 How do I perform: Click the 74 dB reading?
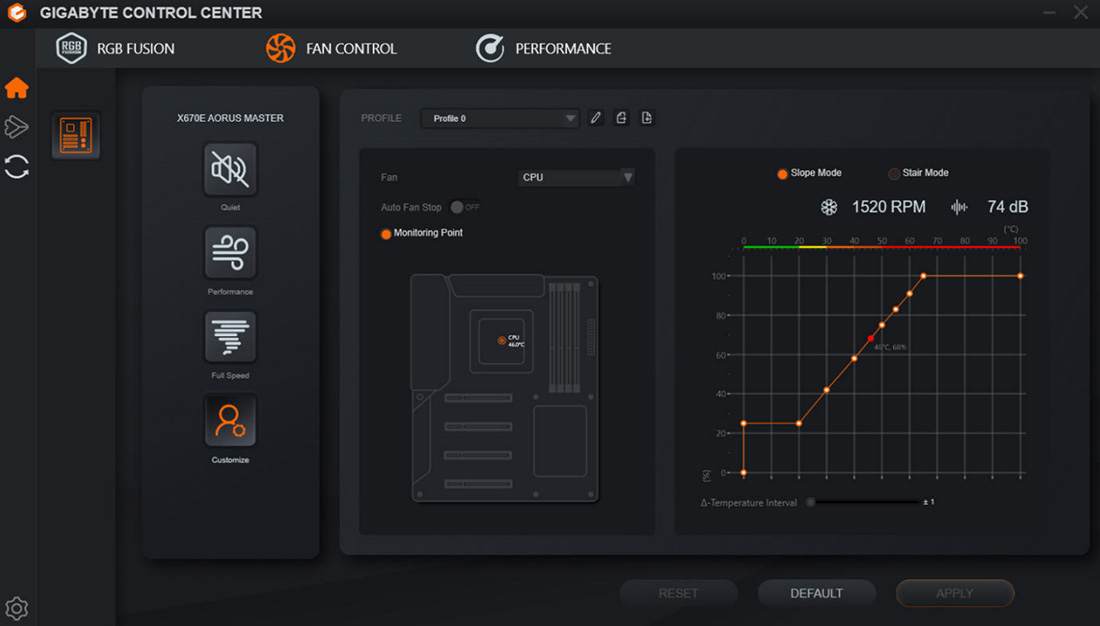(x=1007, y=207)
